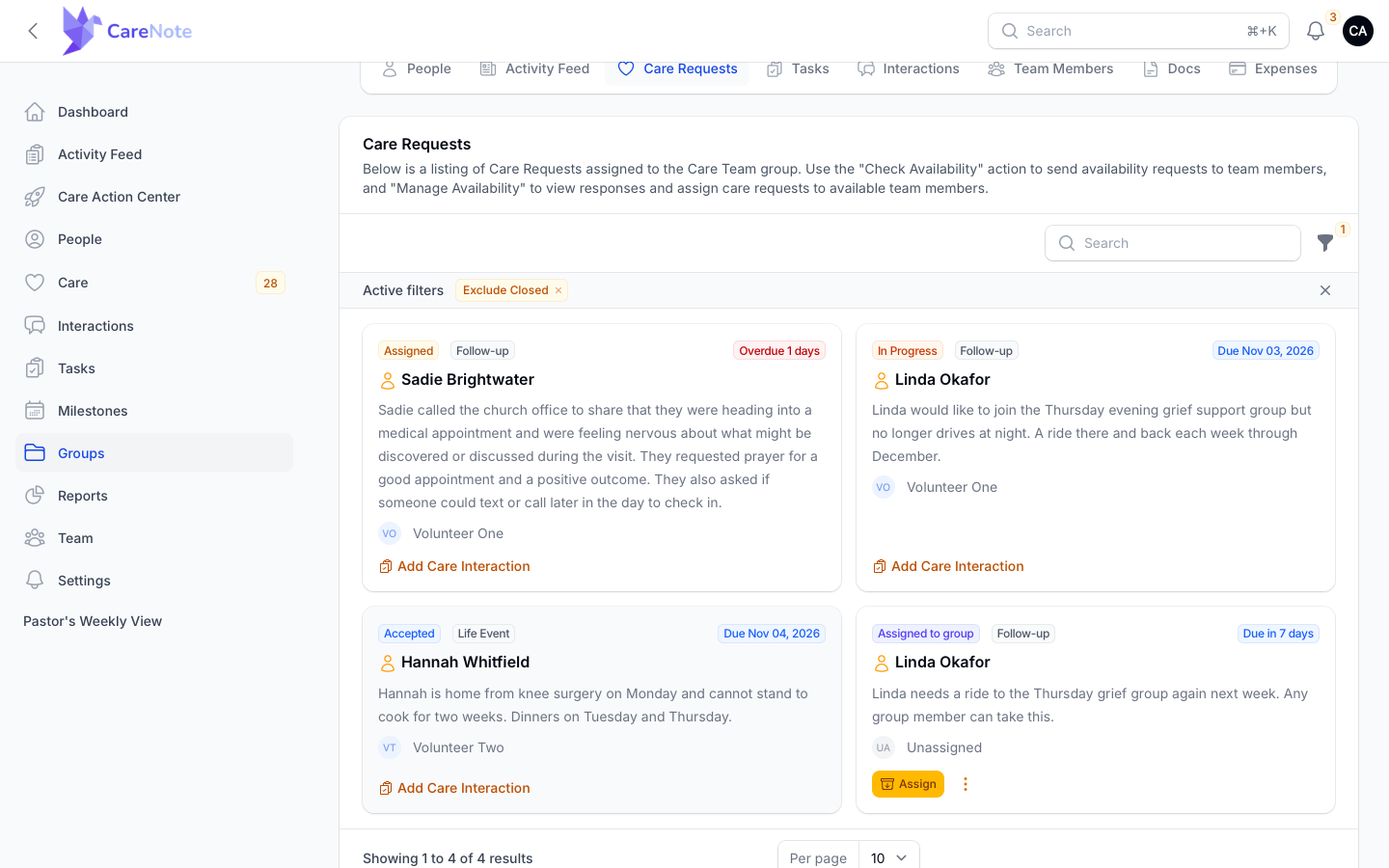
Task: Switch to the Activity Feed tab
Action: point(534,68)
